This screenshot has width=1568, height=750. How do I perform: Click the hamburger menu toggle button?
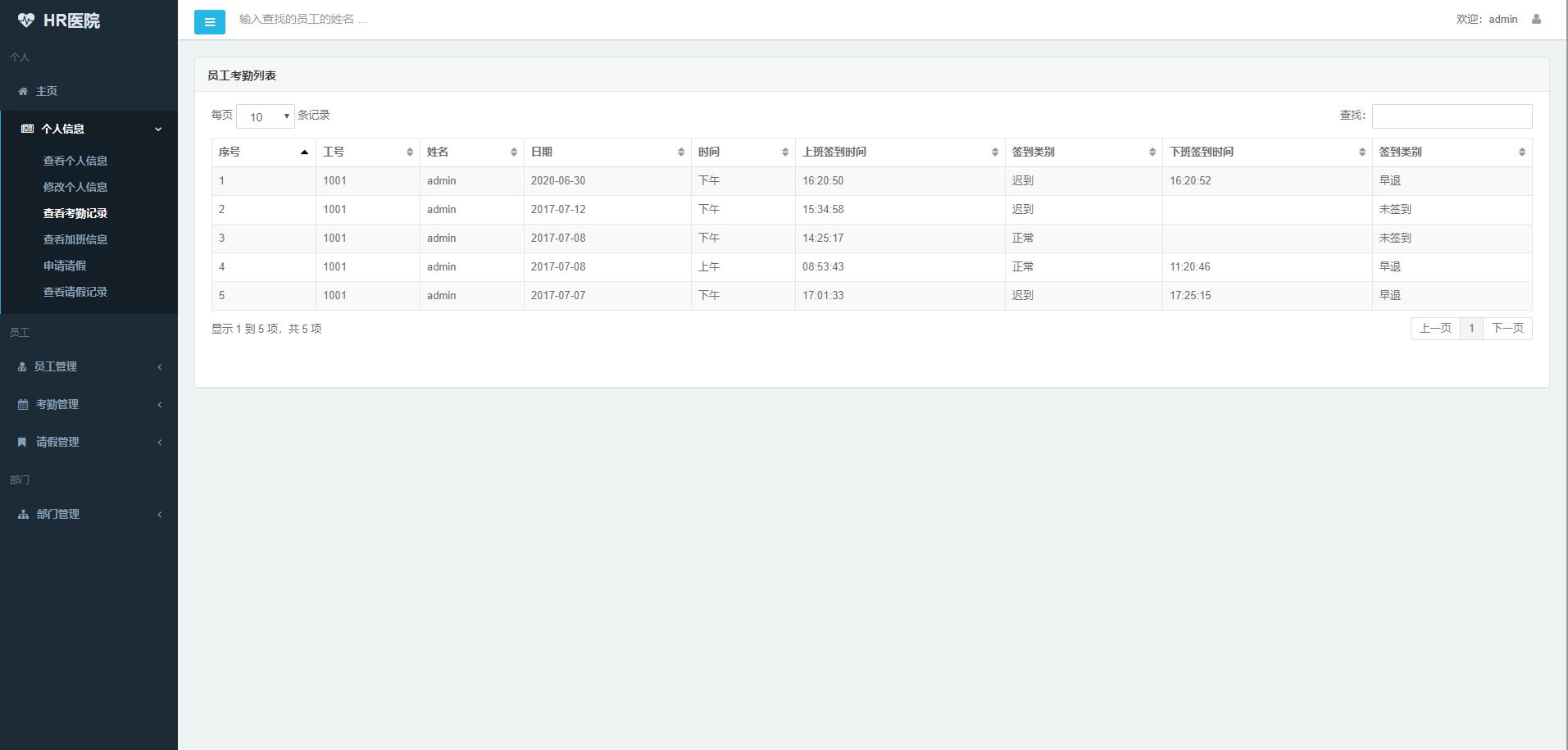coord(209,22)
